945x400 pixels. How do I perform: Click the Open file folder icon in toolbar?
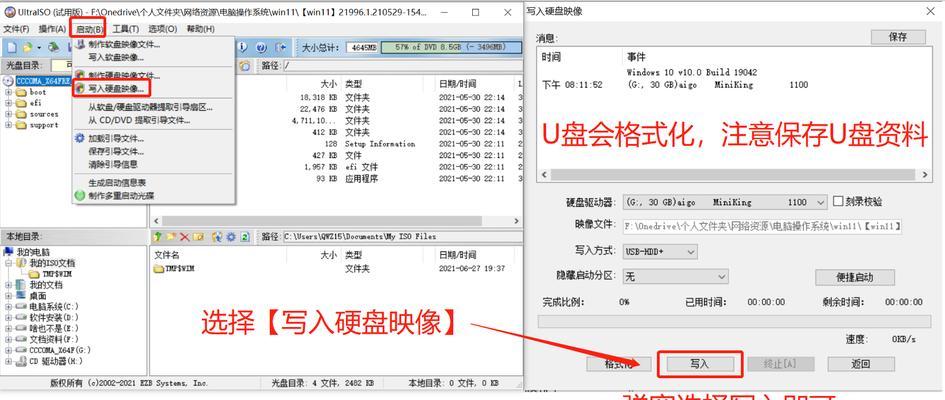[x=27, y=47]
